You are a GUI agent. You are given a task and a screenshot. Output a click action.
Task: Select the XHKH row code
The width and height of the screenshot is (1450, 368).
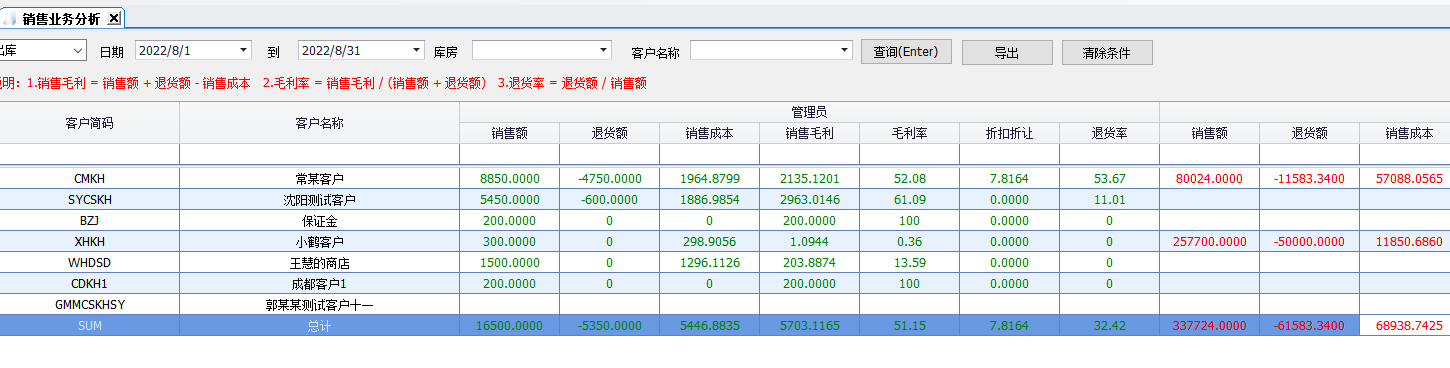90,241
